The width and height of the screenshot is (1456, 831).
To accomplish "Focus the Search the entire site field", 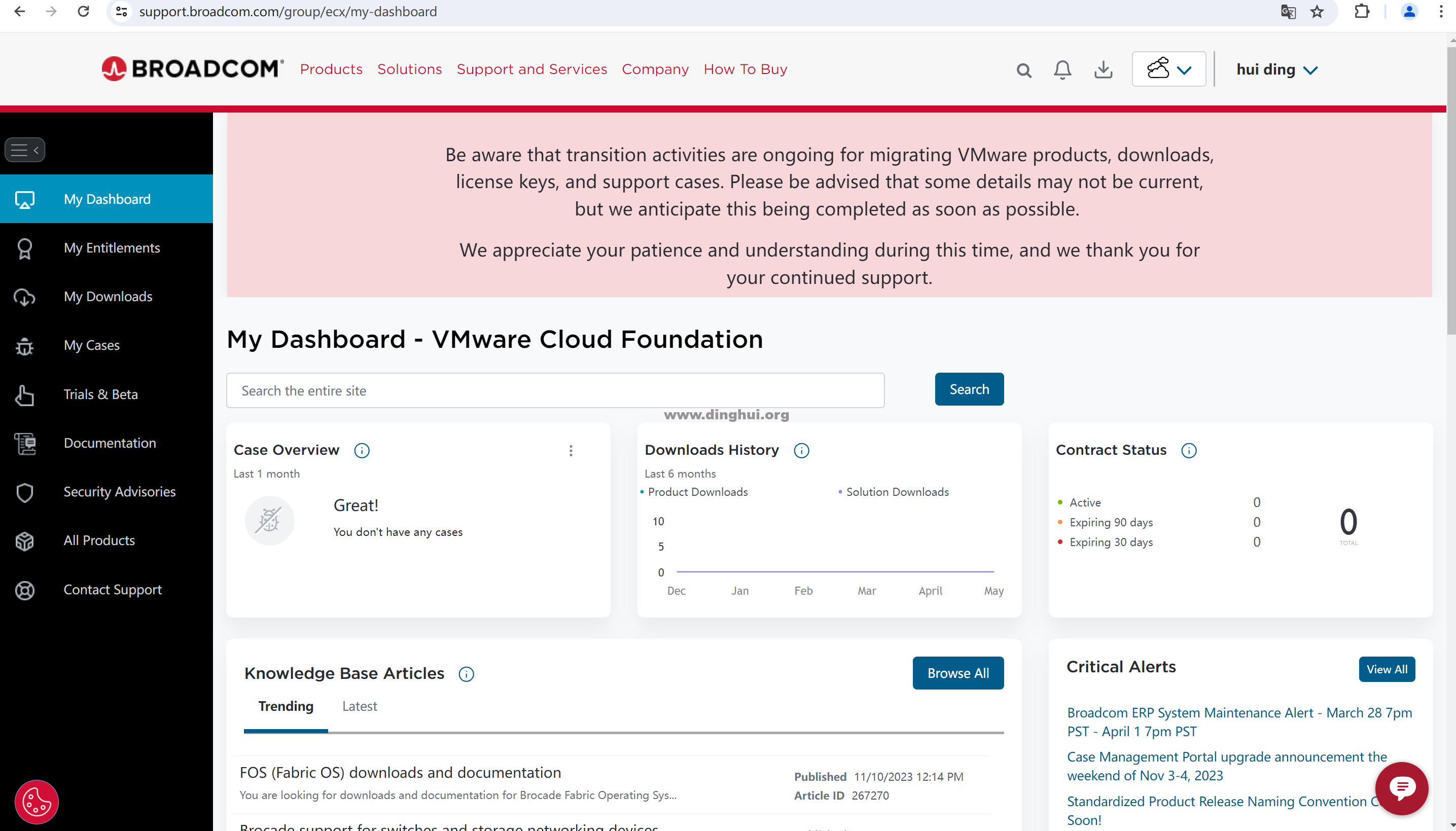I will point(555,390).
